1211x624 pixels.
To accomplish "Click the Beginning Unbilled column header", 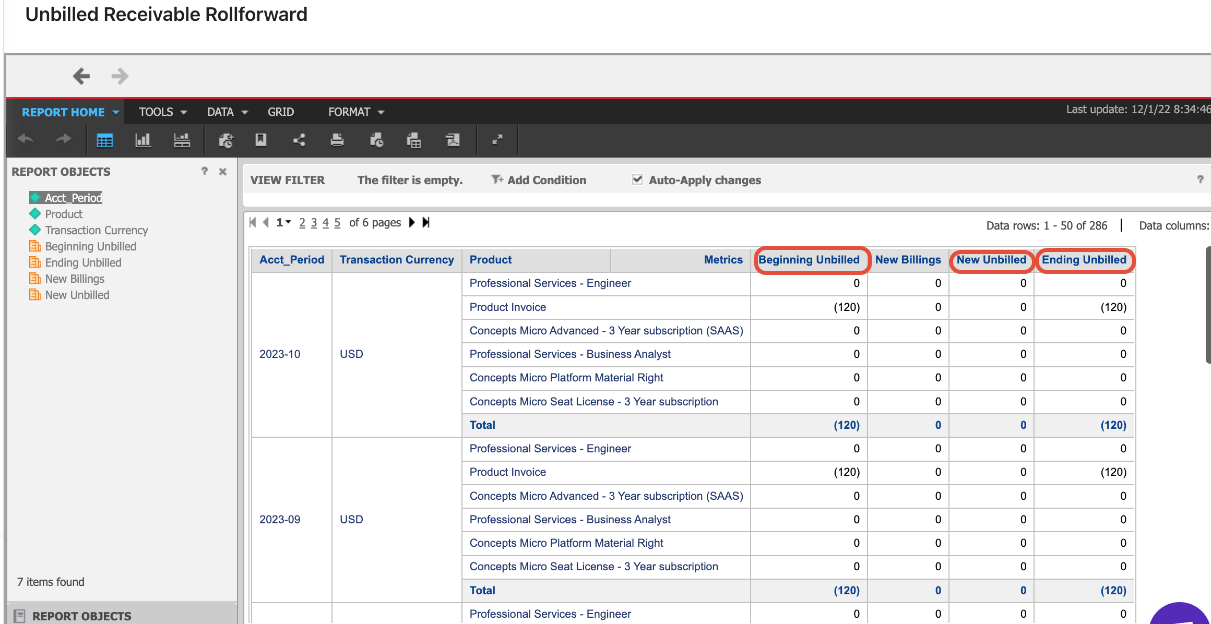I will click(809, 260).
